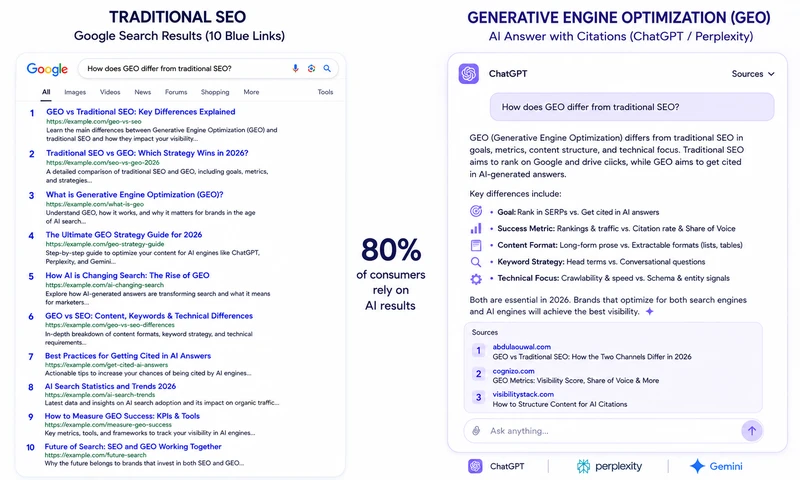
Task: Switch to the Videos tab
Action: click(x=110, y=92)
